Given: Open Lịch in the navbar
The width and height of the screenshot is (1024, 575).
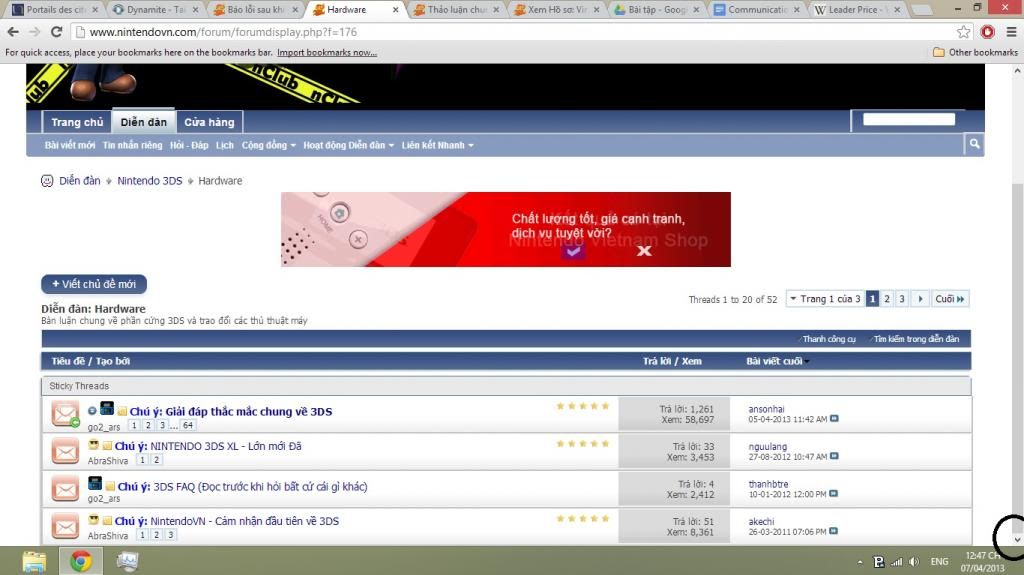Looking at the screenshot, I should point(225,145).
